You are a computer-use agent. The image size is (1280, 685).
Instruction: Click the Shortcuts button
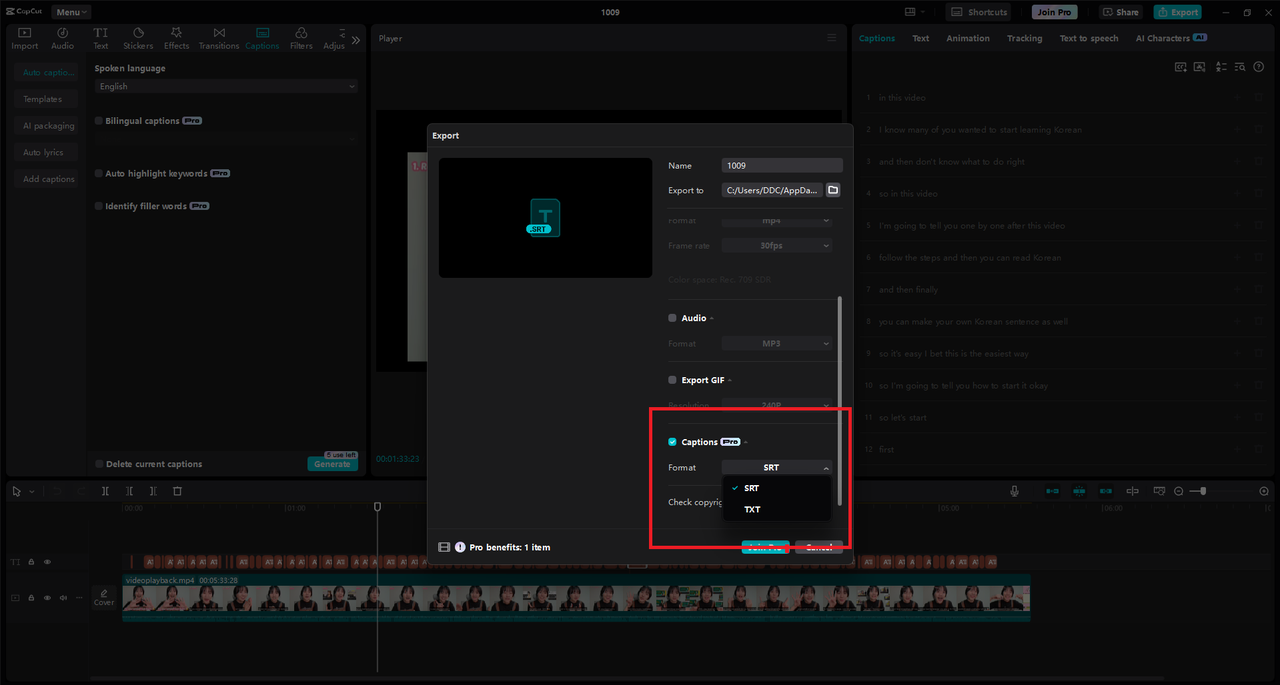pyautogui.click(x=978, y=12)
